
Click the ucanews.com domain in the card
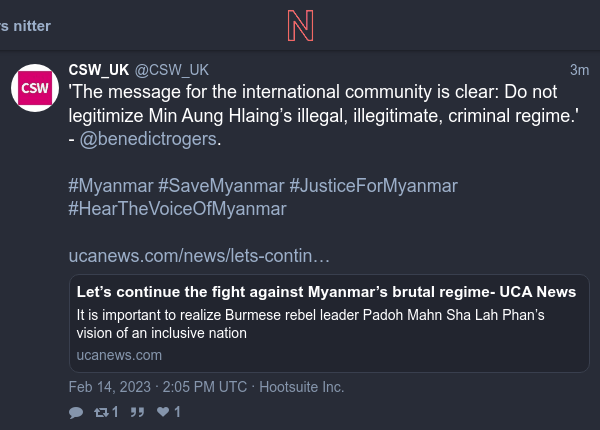pos(119,355)
